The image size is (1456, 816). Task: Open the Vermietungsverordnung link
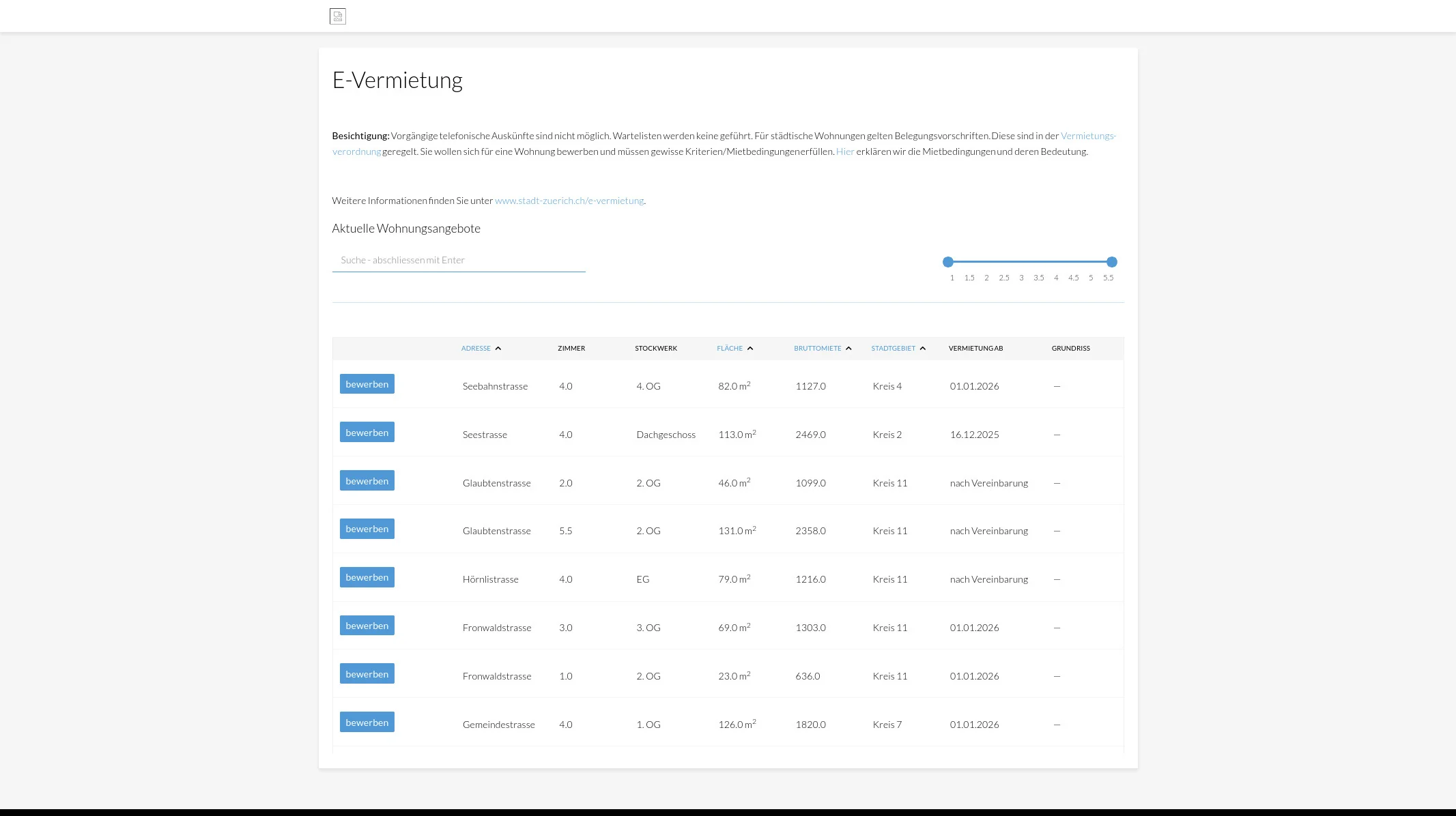[1087, 136]
